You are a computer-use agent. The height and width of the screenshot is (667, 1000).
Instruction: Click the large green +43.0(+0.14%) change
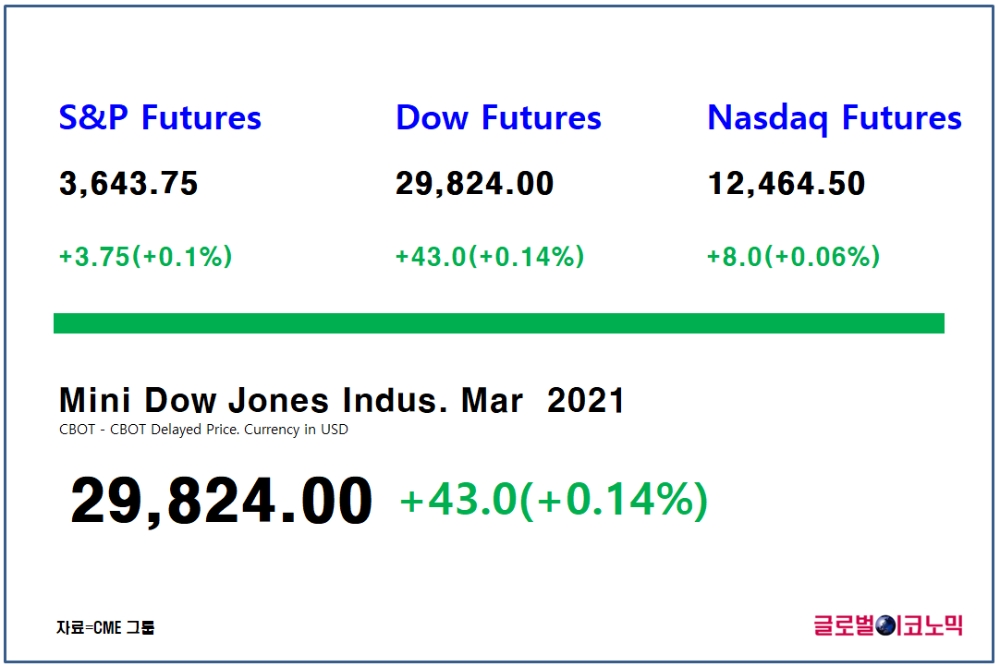(554, 500)
